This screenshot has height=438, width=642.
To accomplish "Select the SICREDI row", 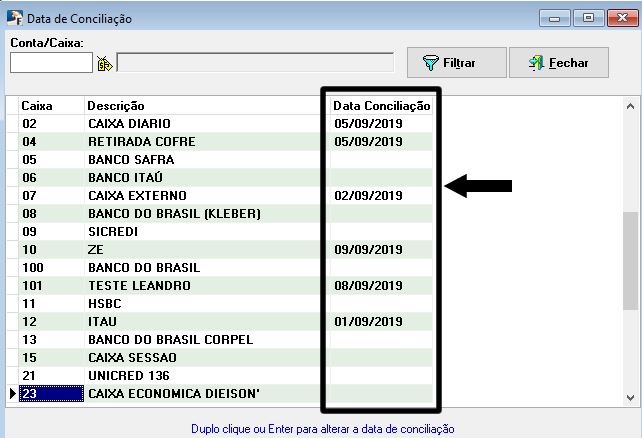I will (113, 231).
